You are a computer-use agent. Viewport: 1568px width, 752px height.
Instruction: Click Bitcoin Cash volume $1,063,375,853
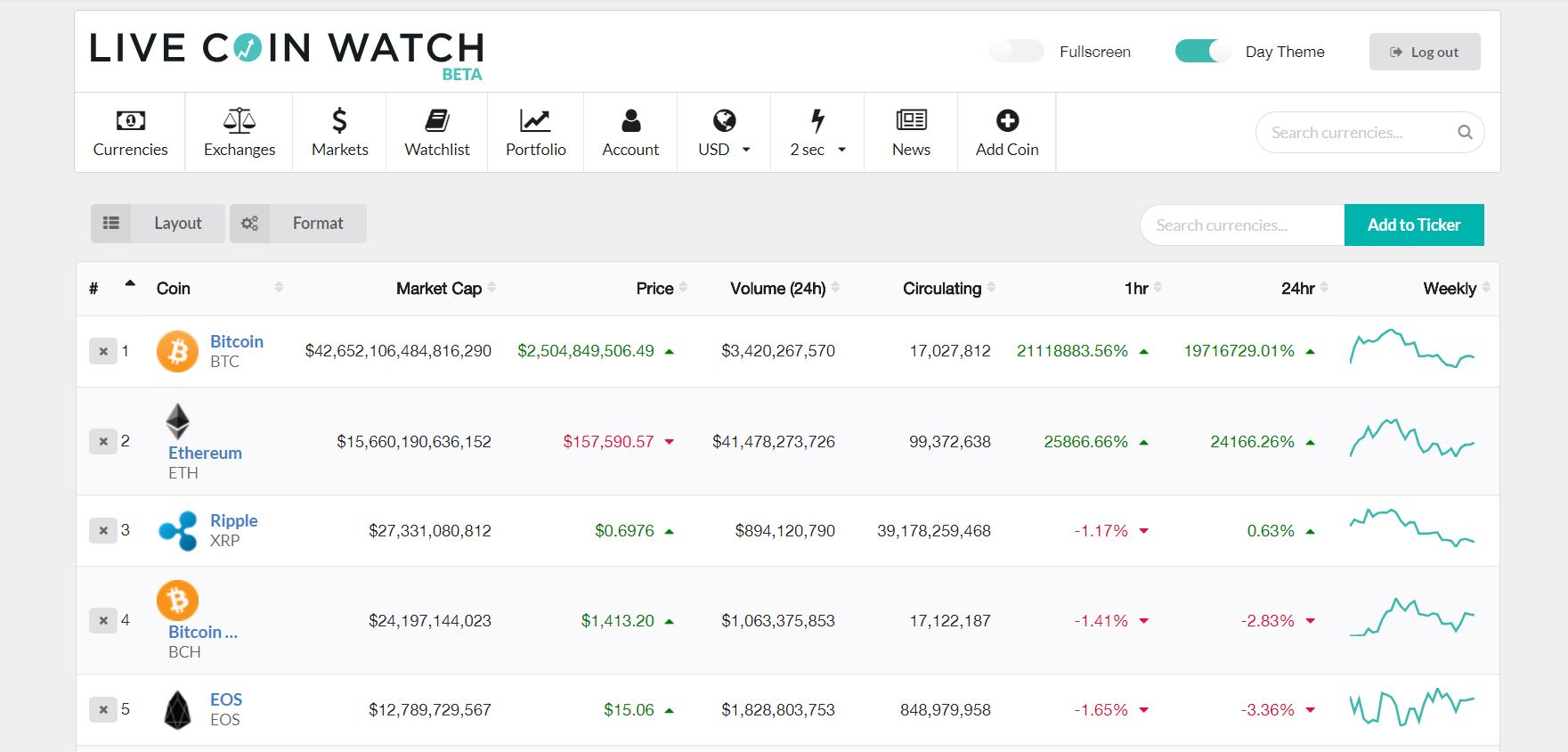(x=778, y=621)
